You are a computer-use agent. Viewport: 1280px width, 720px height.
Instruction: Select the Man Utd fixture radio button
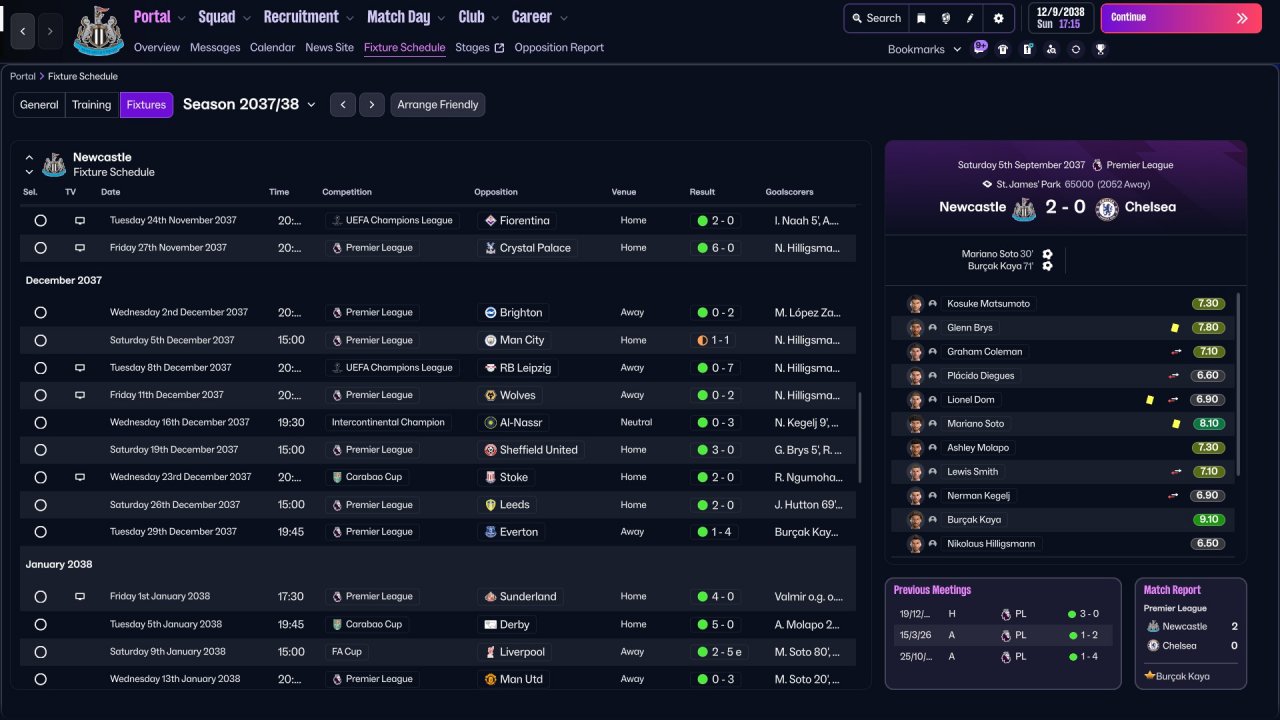pyautogui.click(x=40, y=679)
